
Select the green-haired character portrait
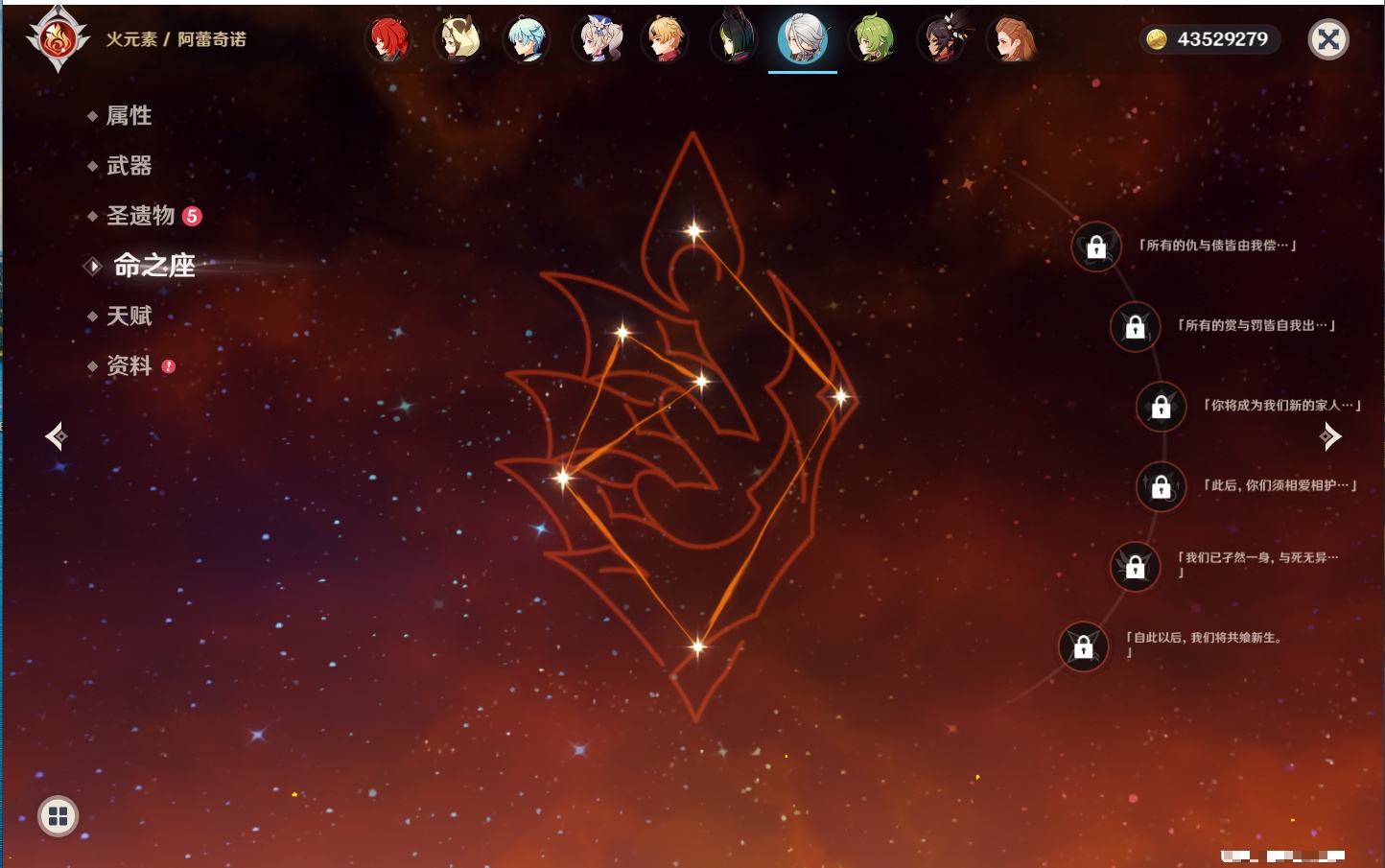click(x=873, y=40)
